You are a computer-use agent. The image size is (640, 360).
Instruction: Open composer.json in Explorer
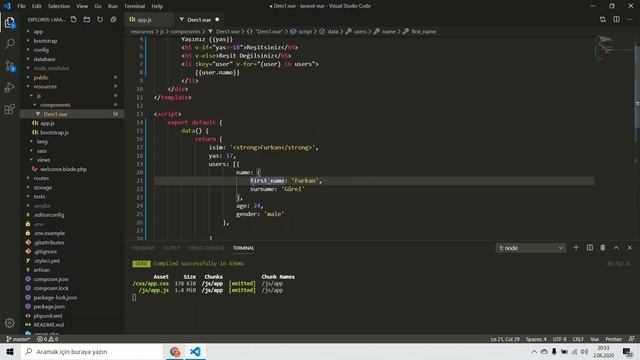click(x=51, y=279)
